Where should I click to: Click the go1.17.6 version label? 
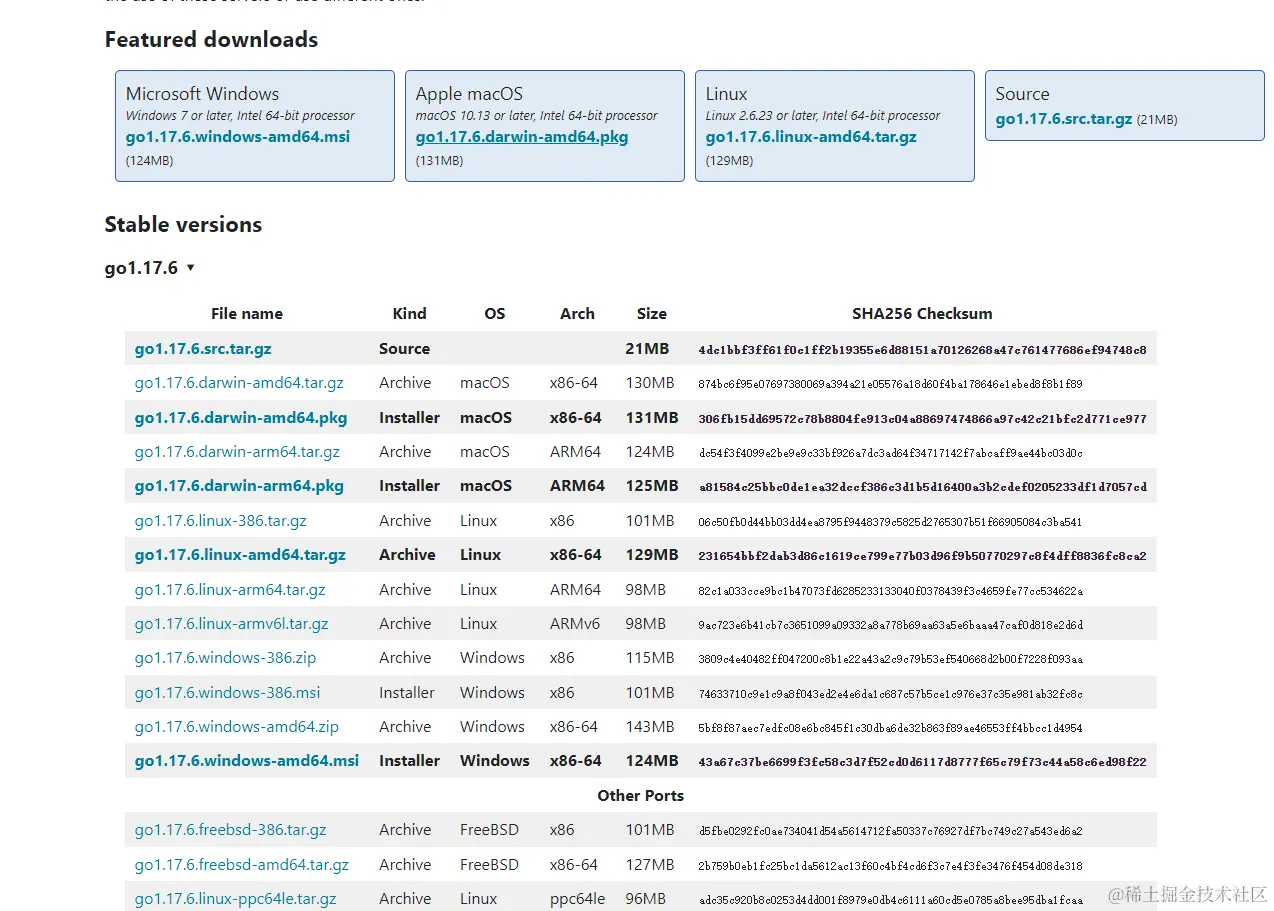141,268
